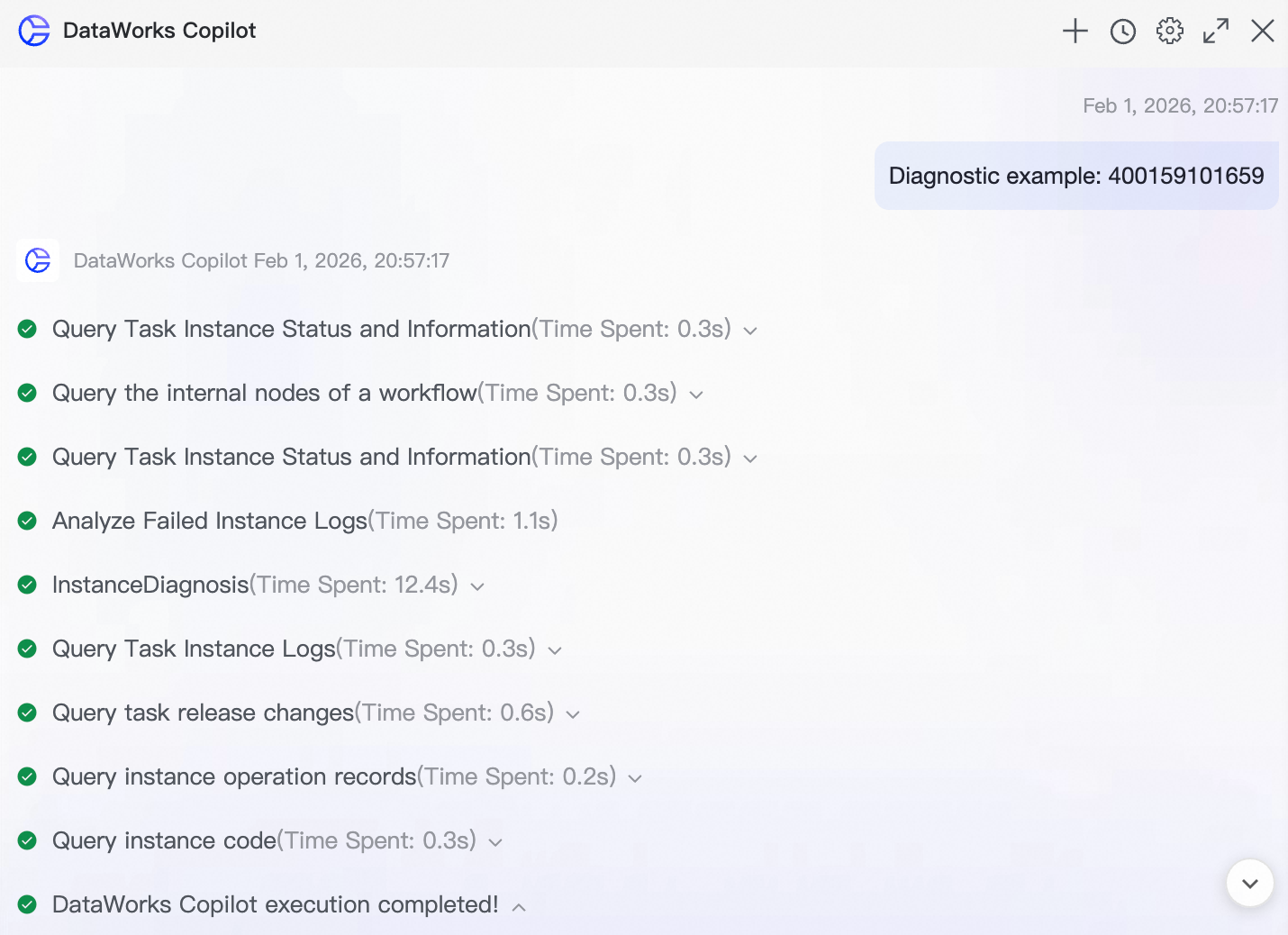Image resolution: width=1288 pixels, height=935 pixels.
Task: Click the Copilot avatar beside the reply timestamp
Action: pyautogui.click(x=38, y=260)
